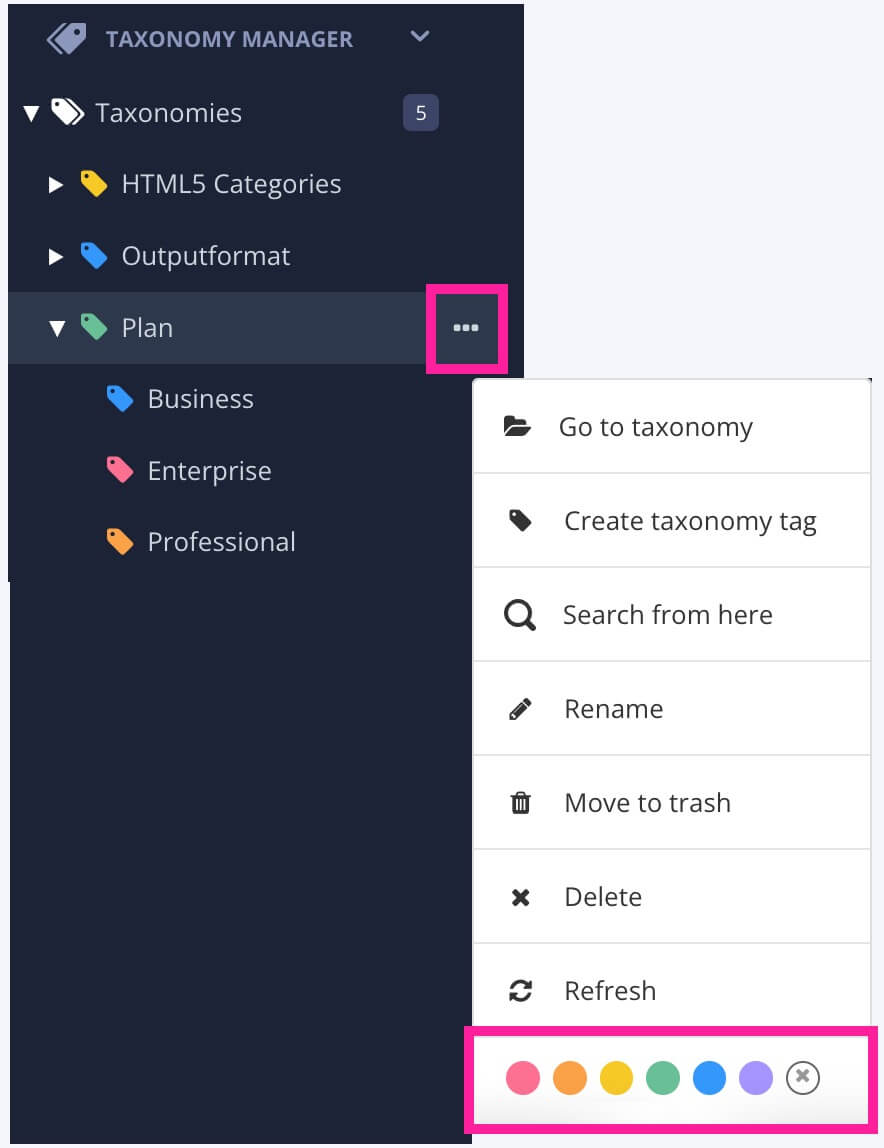Select Go to taxonomy from the menu
Image resolution: width=884 pixels, height=1148 pixels.
(x=656, y=426)
